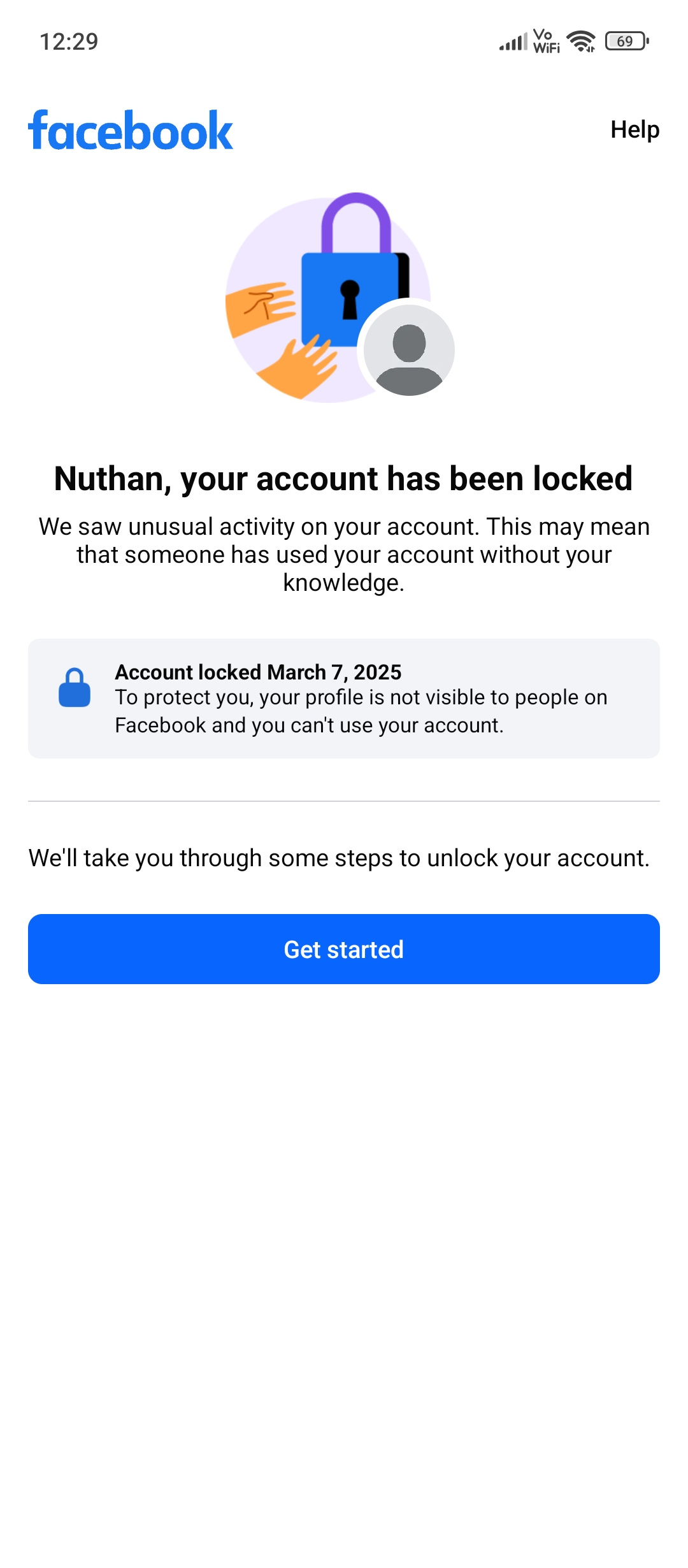The width and height of the screenshot is (688, 1568).
Task: Tap the WiFi status icon
Action: 581,41
